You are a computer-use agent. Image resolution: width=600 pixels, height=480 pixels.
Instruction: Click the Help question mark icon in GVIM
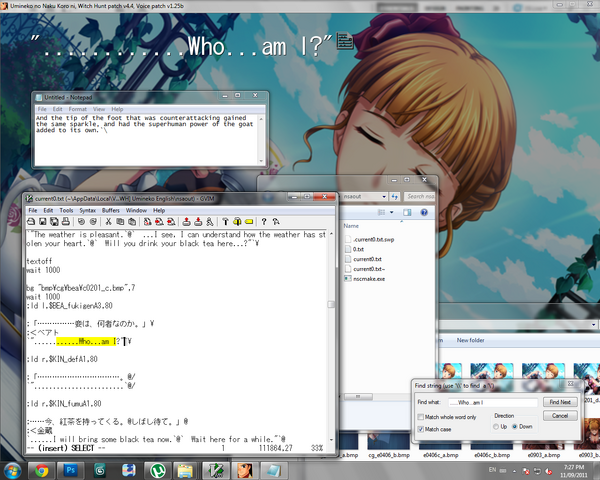pyautogui.click(x=264, y=221)
